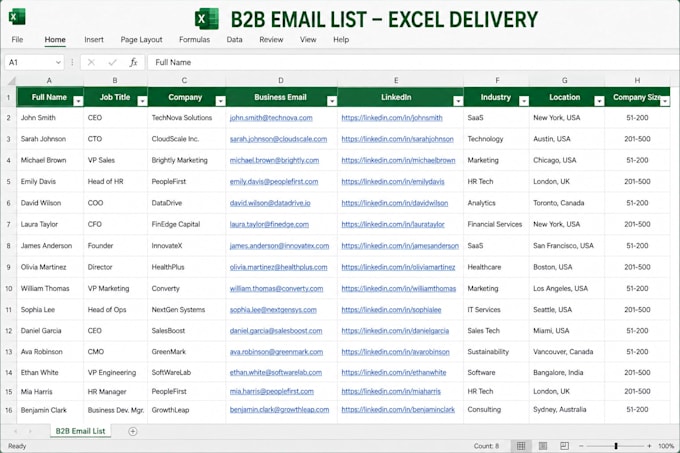Screen dimensions: 680x453
Task: Select the Home ribbon tab
Action: click(x=55, y=39)
